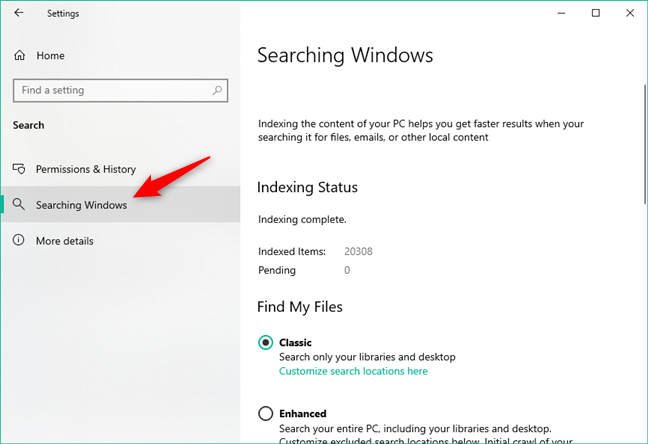Click the Search section label in sidebar

click(28, 125)
